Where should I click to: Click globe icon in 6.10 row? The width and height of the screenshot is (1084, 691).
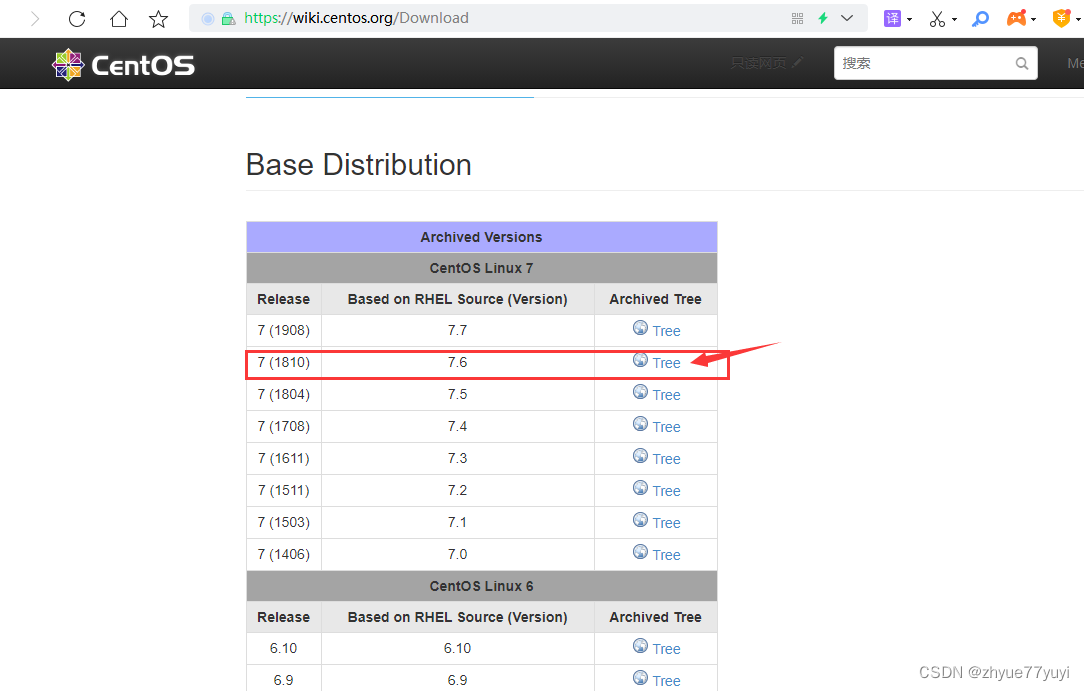(x=640, y=645)
